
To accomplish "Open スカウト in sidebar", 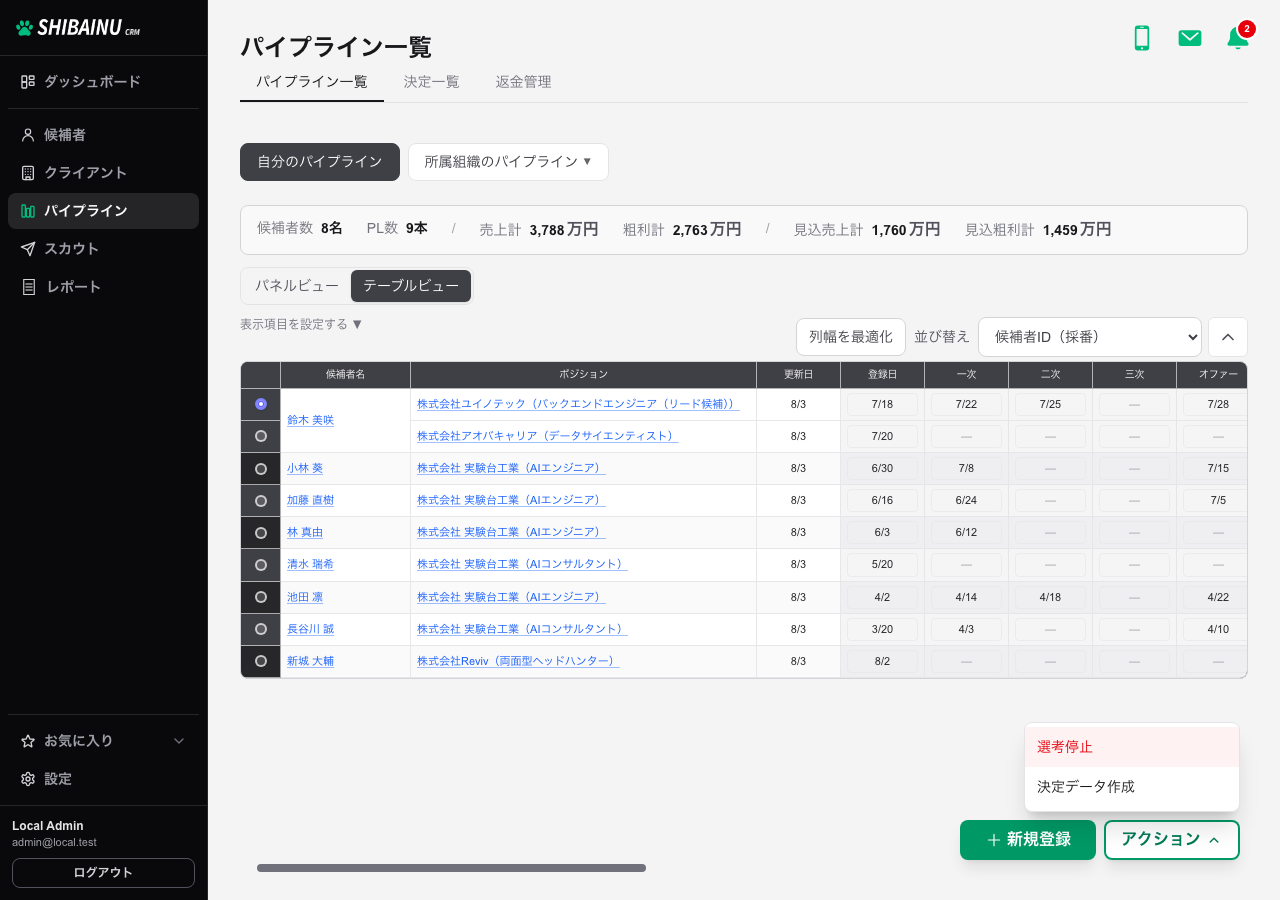I will point(104,249).
